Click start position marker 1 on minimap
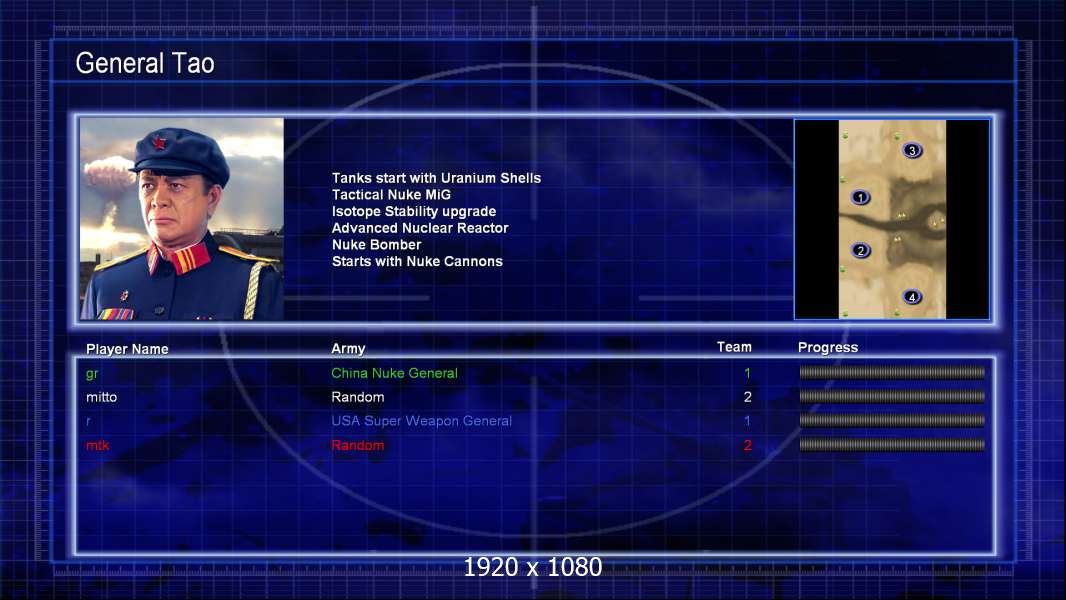This screenshot has width=1066, height=600. 861,198
